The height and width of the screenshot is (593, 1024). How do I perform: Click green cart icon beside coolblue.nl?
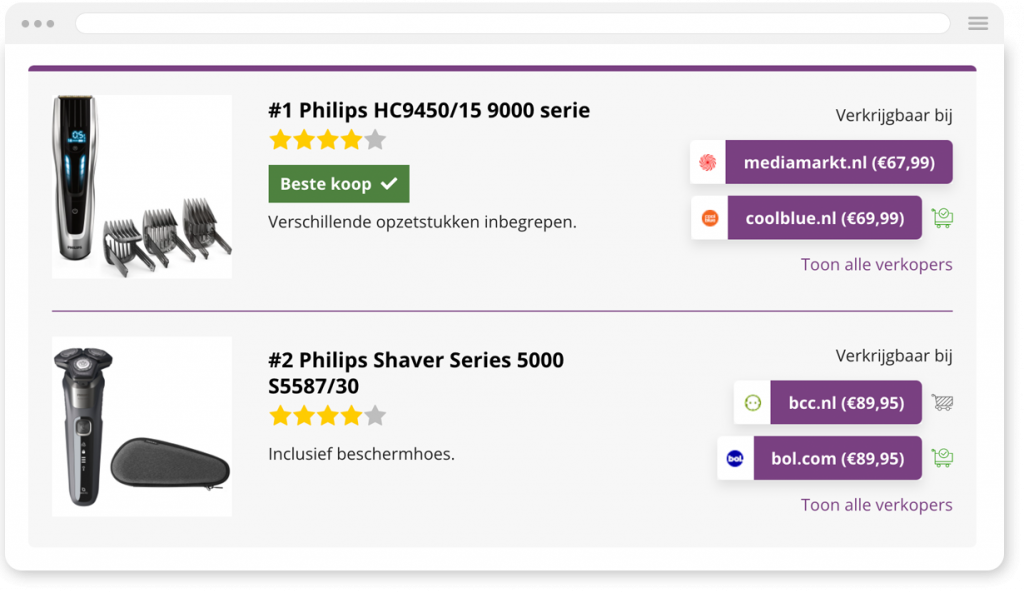pos(941,218)
